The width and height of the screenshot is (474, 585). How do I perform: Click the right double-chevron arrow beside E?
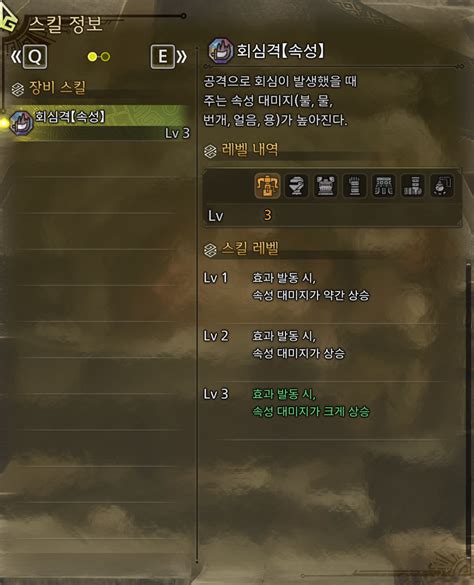182,57
